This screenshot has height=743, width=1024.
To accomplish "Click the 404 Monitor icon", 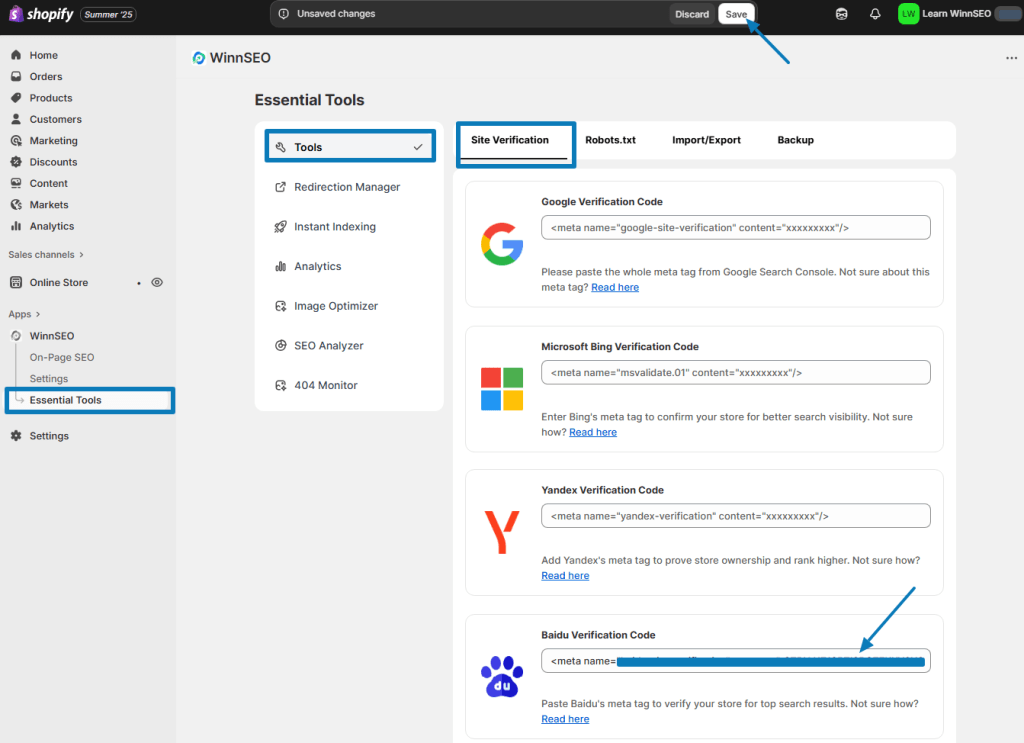I will point(281,385).
